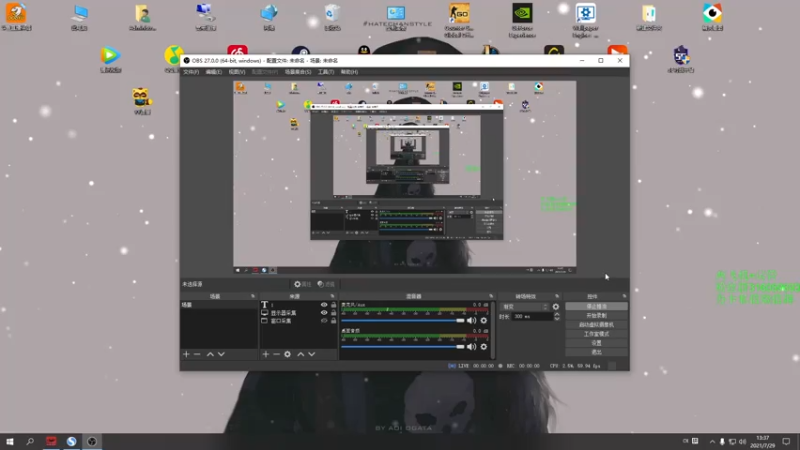Click the Exit button in Controls
The height and width of the screenshot is (450, 800).
596,352
